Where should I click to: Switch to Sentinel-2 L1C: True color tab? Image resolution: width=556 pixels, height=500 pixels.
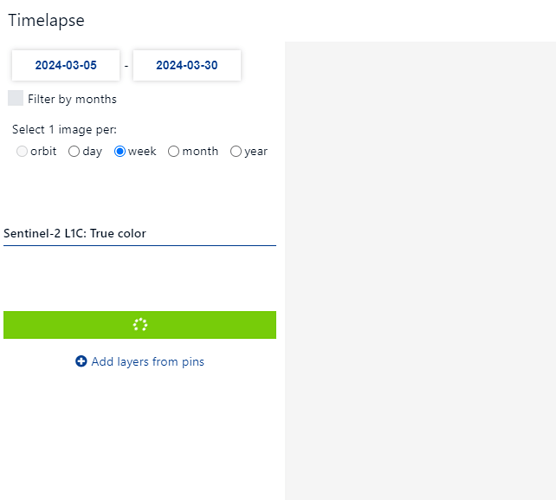pyautogui.click(x=140, y=234)
